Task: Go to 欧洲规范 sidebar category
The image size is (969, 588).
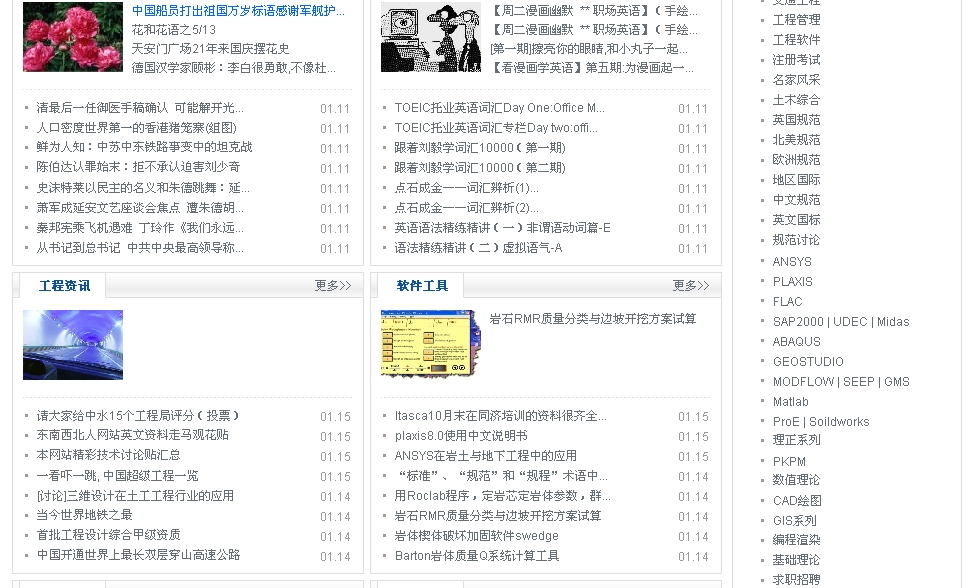Action: [x=796, y=160]
